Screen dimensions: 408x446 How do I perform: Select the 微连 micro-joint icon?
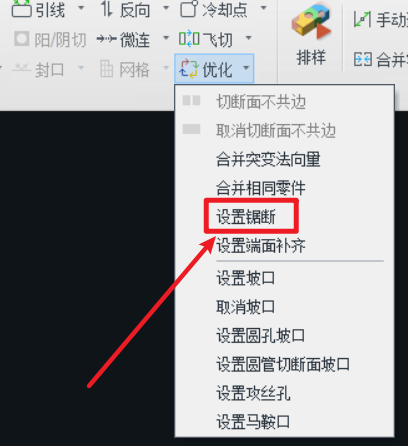(106, 40)
